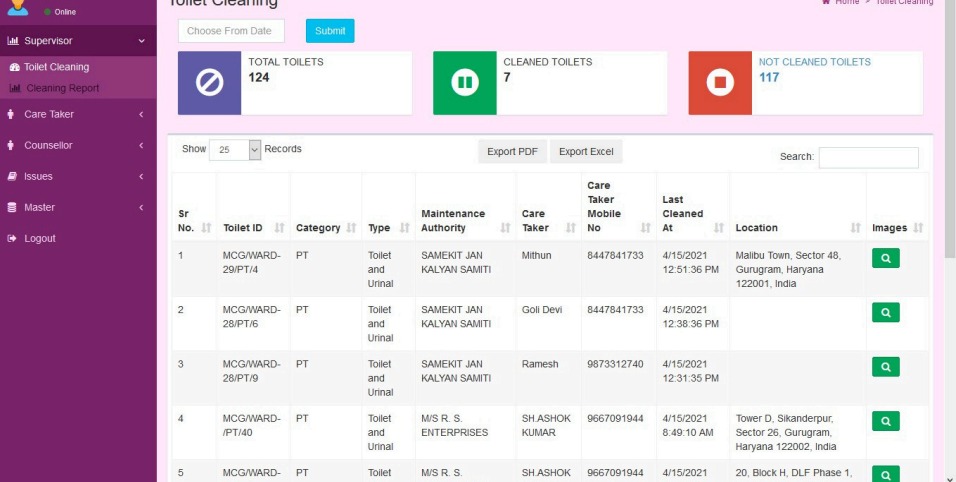Sort by Maintenance Authority column arrows
Screen dimensions: 956x482
coord(505,228)
